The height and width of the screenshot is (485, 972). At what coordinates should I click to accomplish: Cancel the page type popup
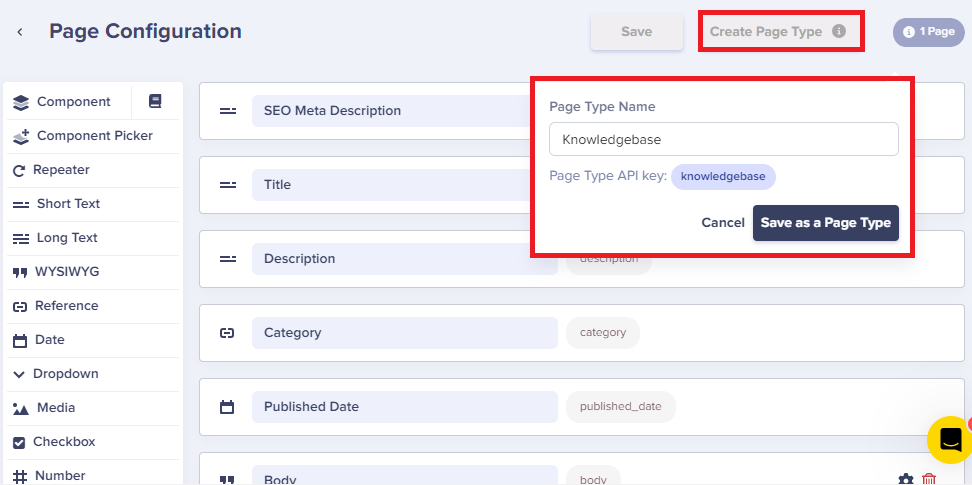723,223
